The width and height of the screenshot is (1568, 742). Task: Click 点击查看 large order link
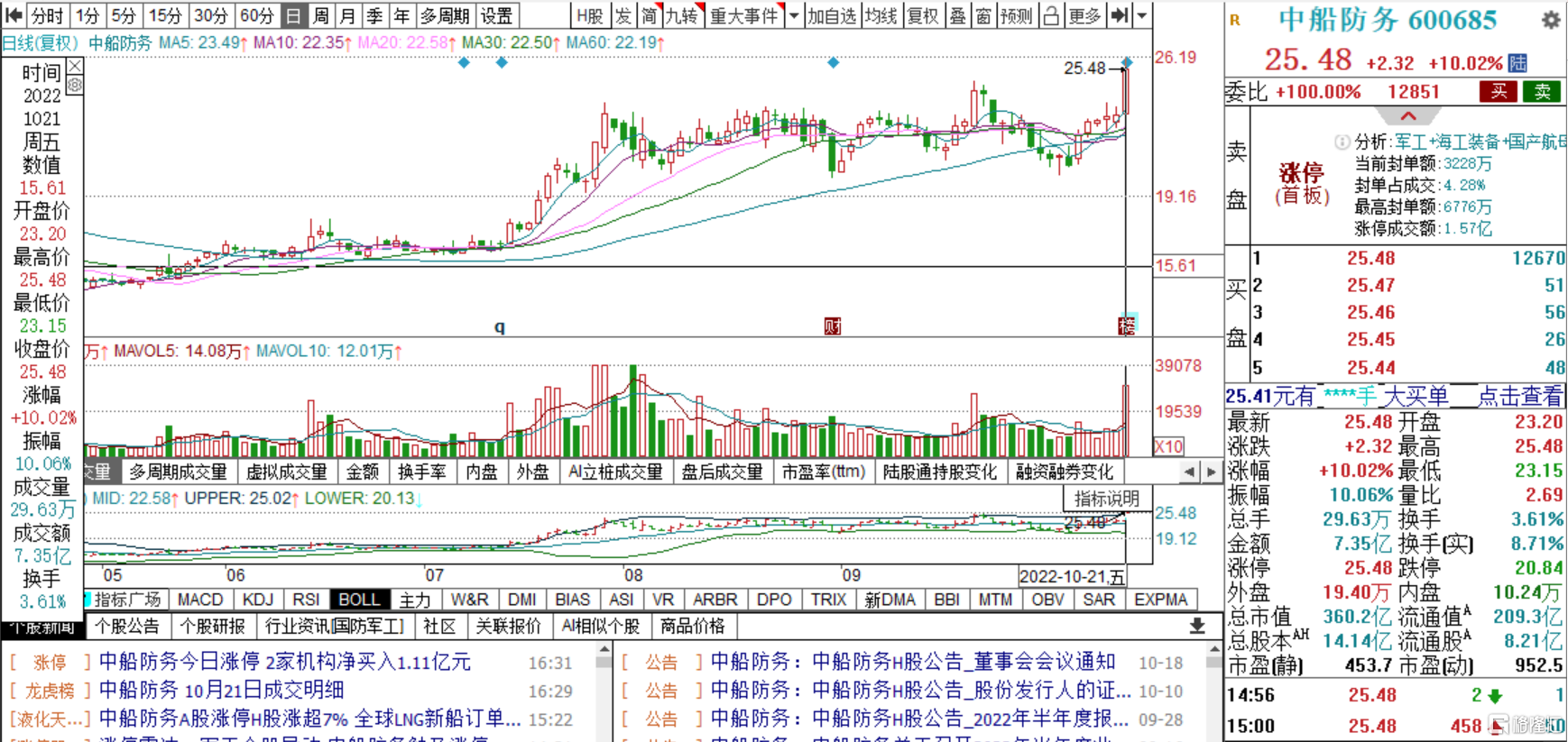click(x=1520, y=396)
